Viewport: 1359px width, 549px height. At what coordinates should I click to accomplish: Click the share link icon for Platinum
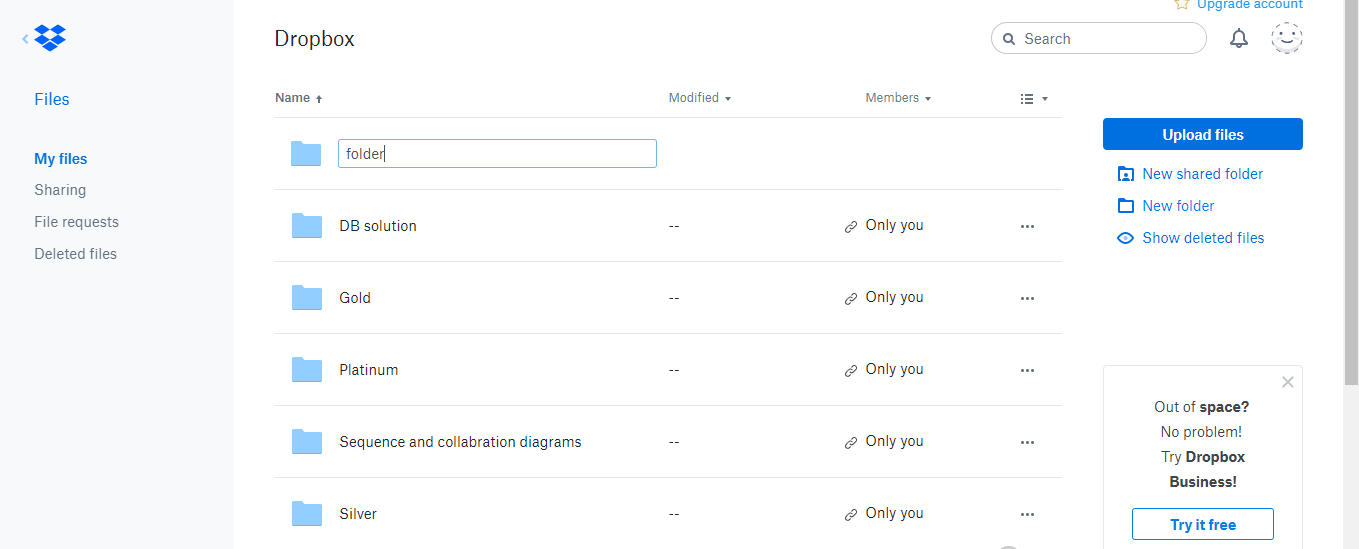click(x=851, y=371)
